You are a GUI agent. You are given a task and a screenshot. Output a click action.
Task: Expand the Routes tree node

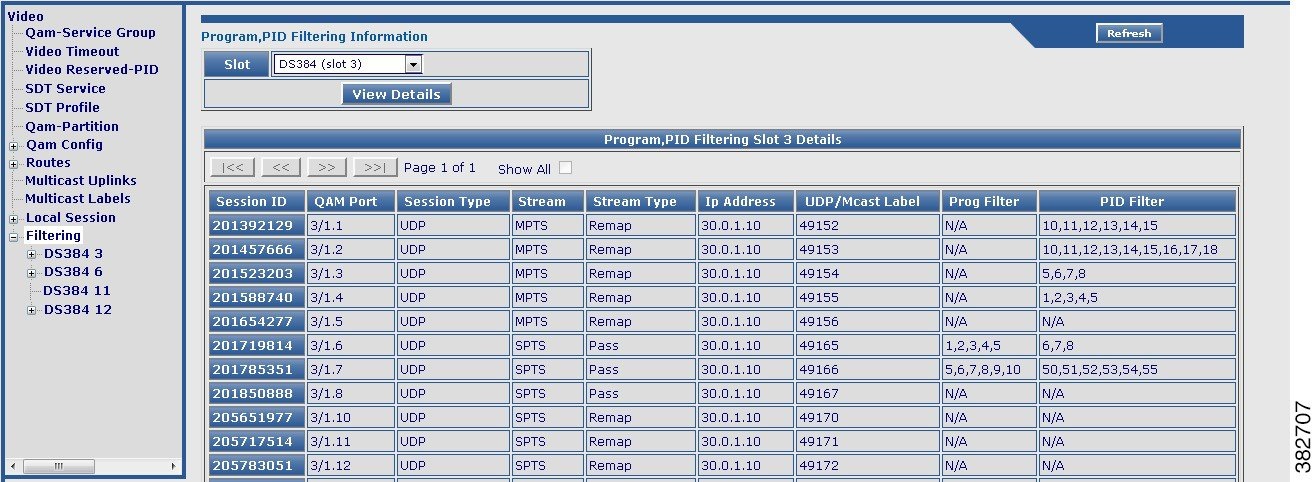14,163
